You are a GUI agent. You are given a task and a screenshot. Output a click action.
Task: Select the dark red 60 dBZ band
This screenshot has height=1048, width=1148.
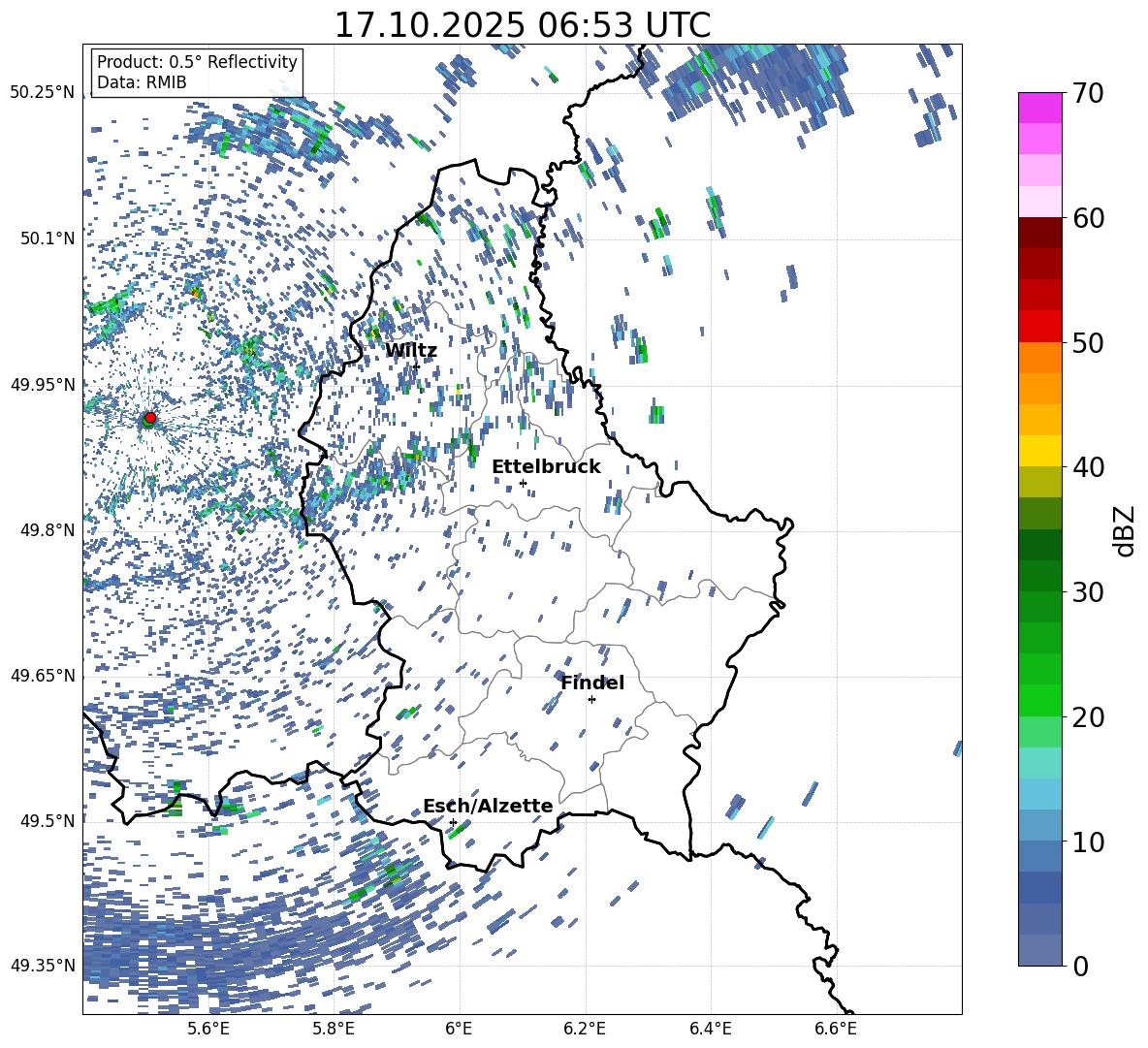[1039, 232]
